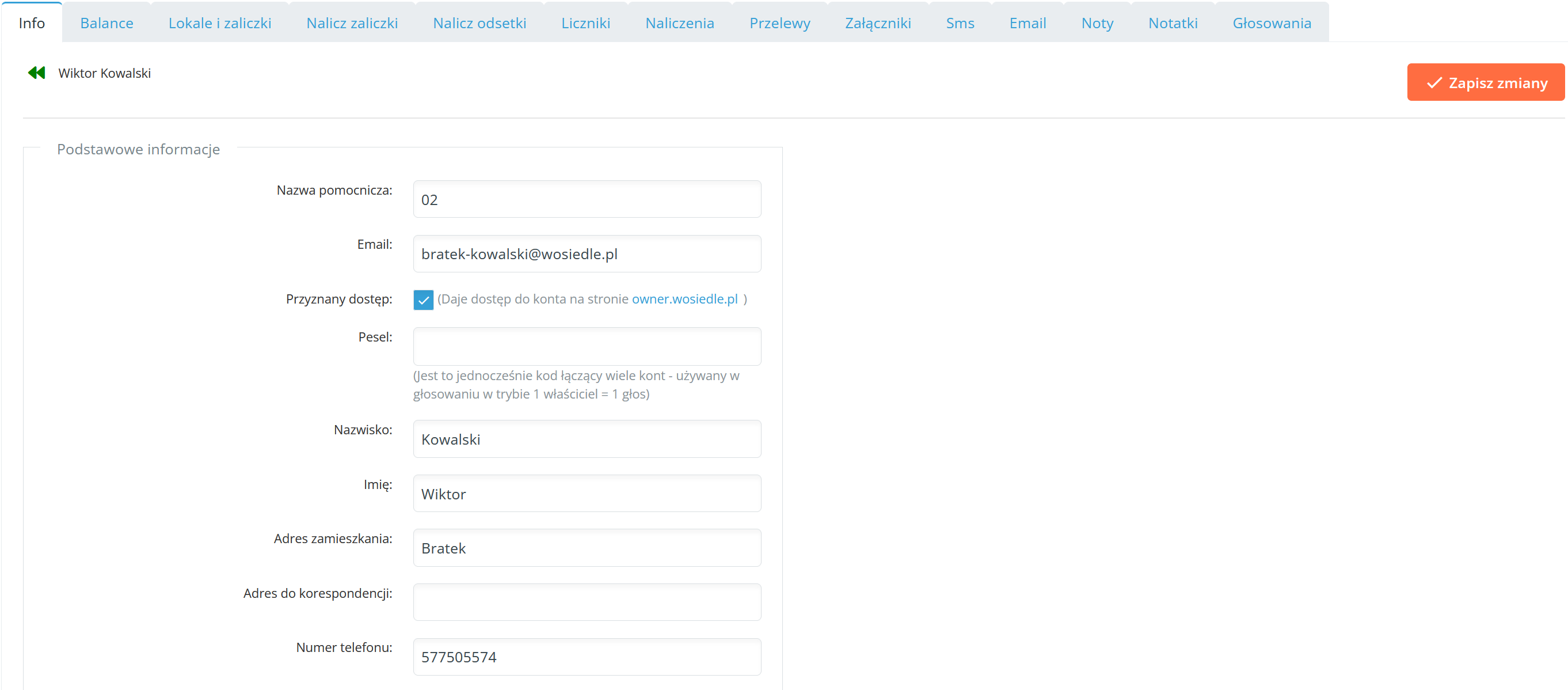Follow the owner.wosiedle.pl link

point(684,299)
